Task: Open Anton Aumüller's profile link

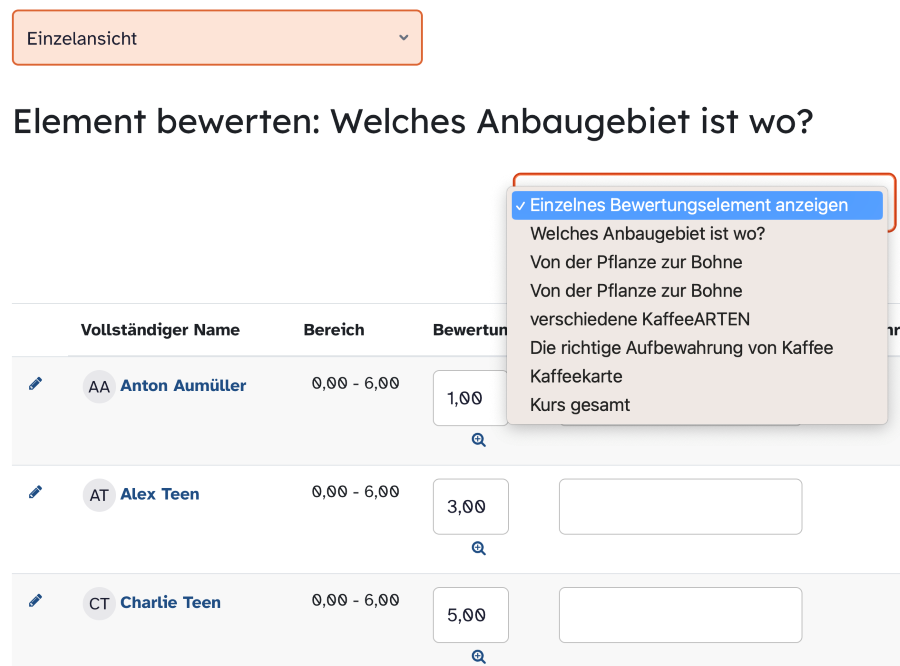Action: (x=183, y=385)
